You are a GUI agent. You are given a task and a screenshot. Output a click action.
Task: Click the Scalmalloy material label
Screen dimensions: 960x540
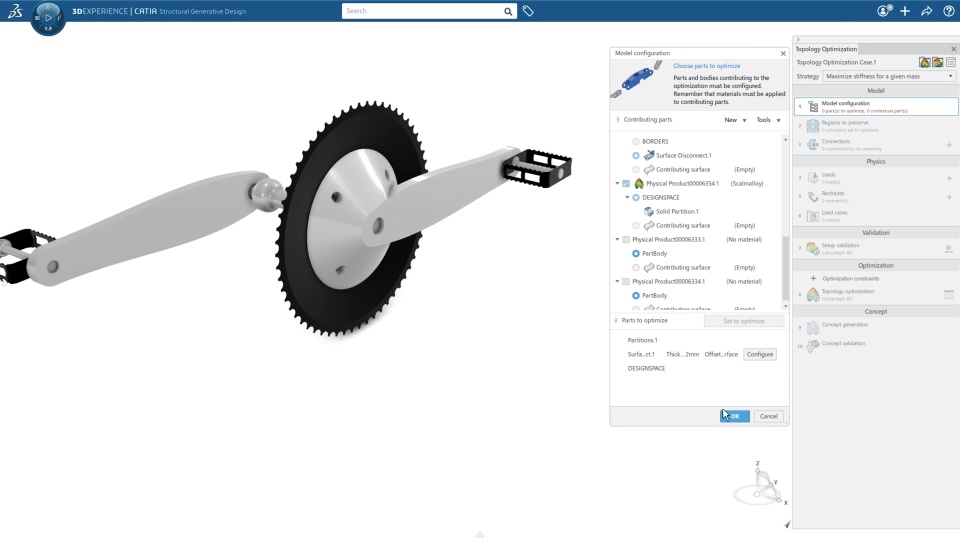click(747, 184)
